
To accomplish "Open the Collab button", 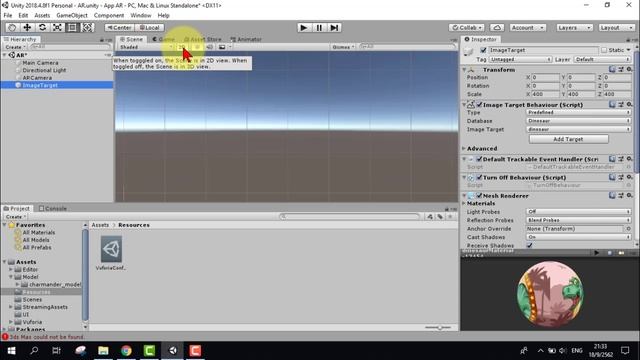I will pyautogui.click(x=467, y=27).
